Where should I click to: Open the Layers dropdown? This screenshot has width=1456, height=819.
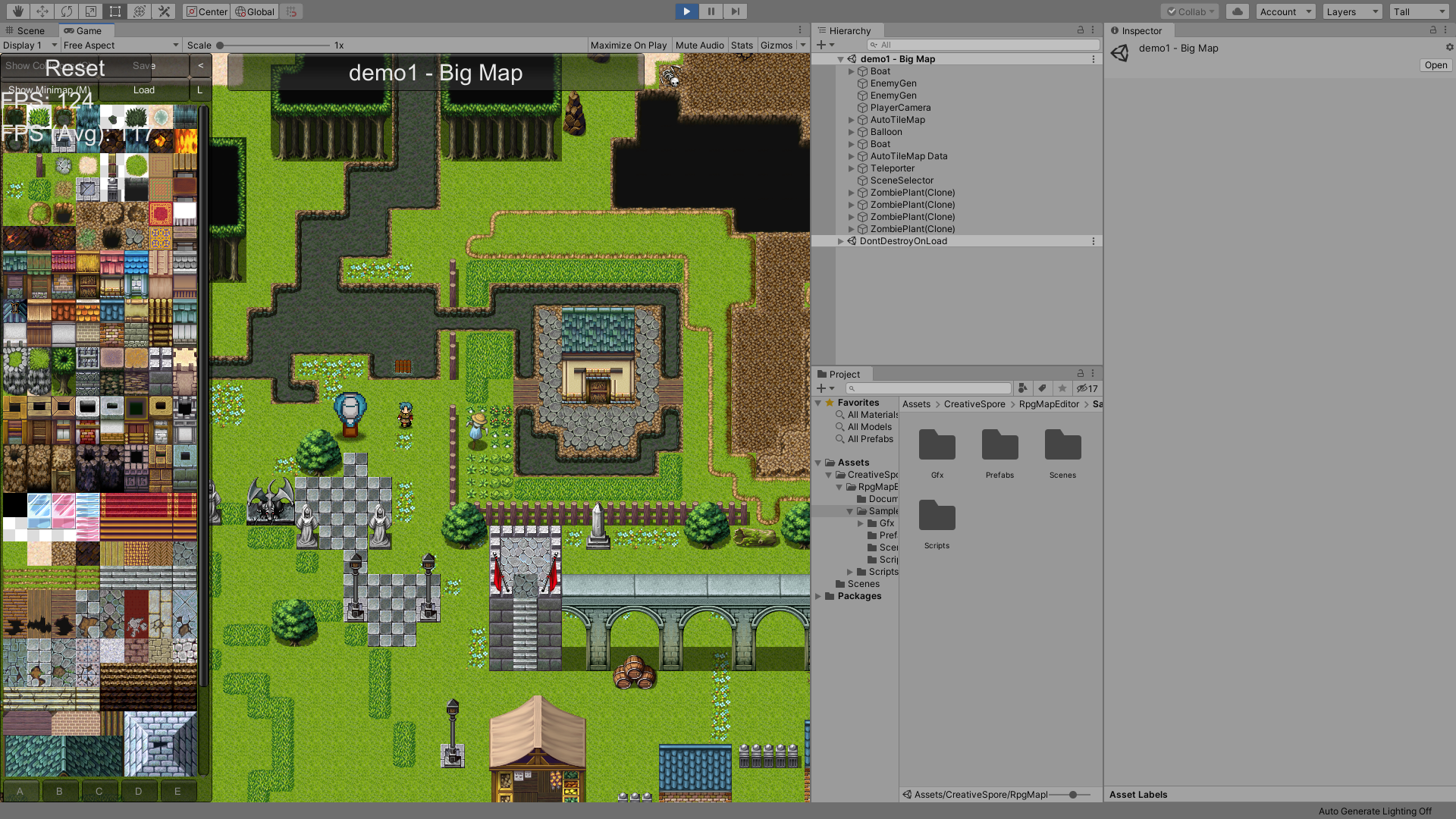1352,11
